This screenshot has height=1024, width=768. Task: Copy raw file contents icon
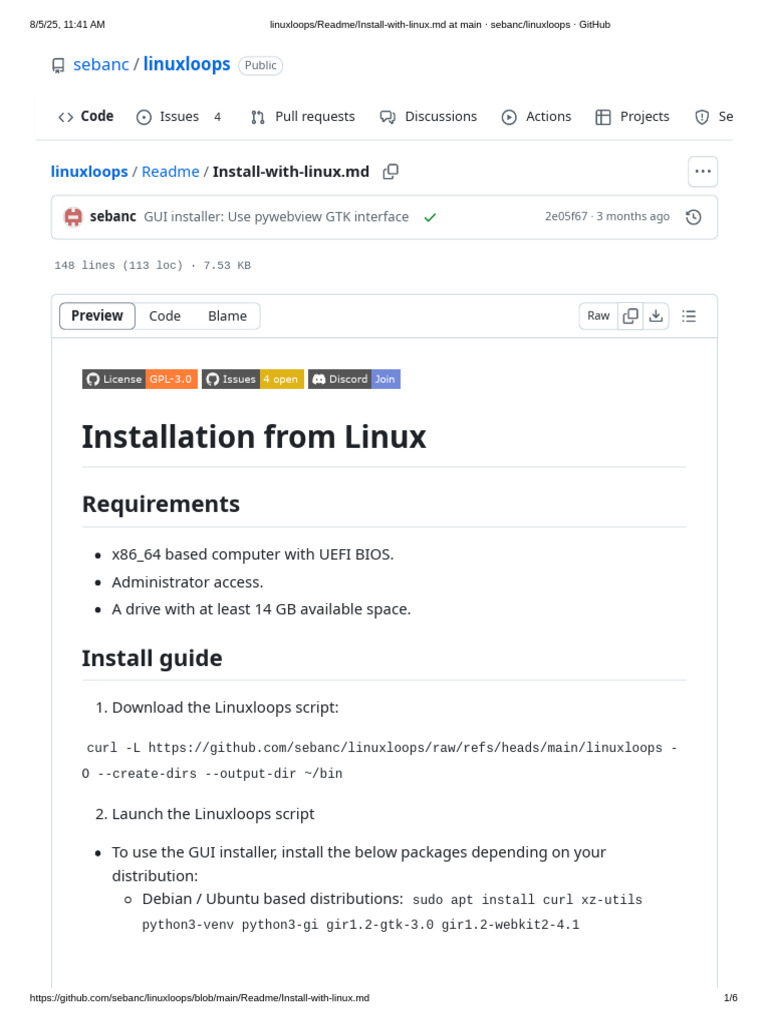click(x=630, y=316)
